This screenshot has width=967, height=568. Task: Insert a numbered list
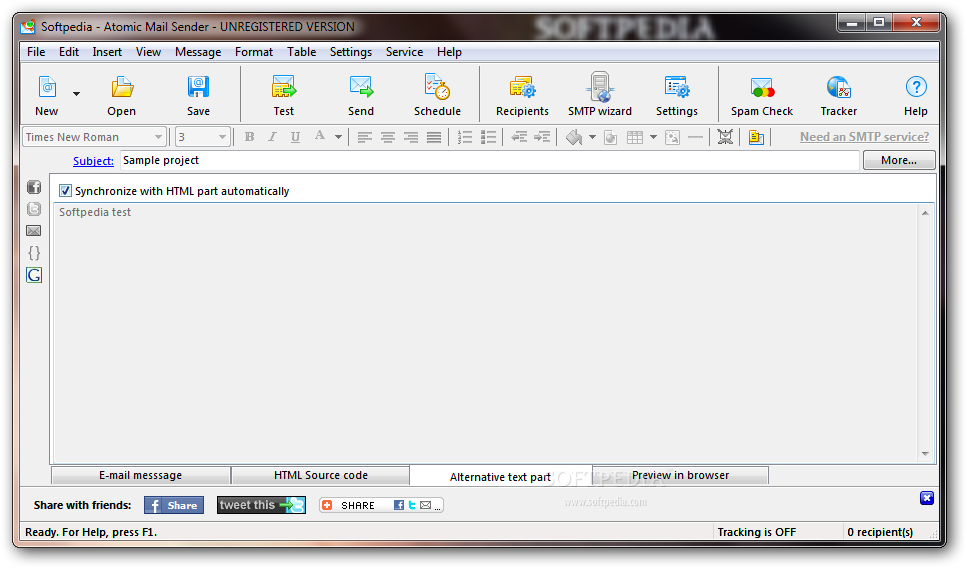(x=465, y=137)
